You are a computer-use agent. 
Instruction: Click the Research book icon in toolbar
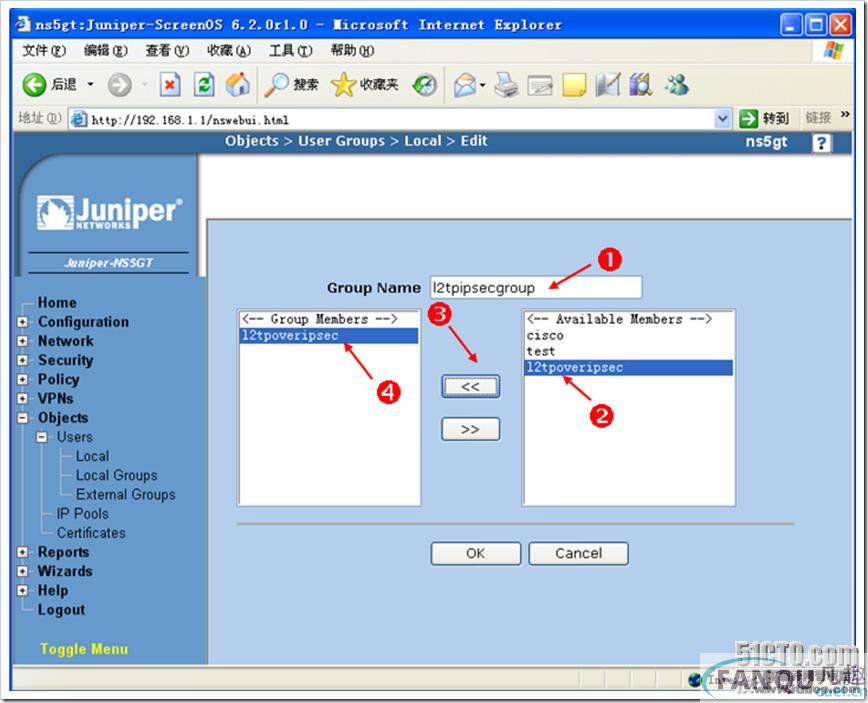point(641,85)
